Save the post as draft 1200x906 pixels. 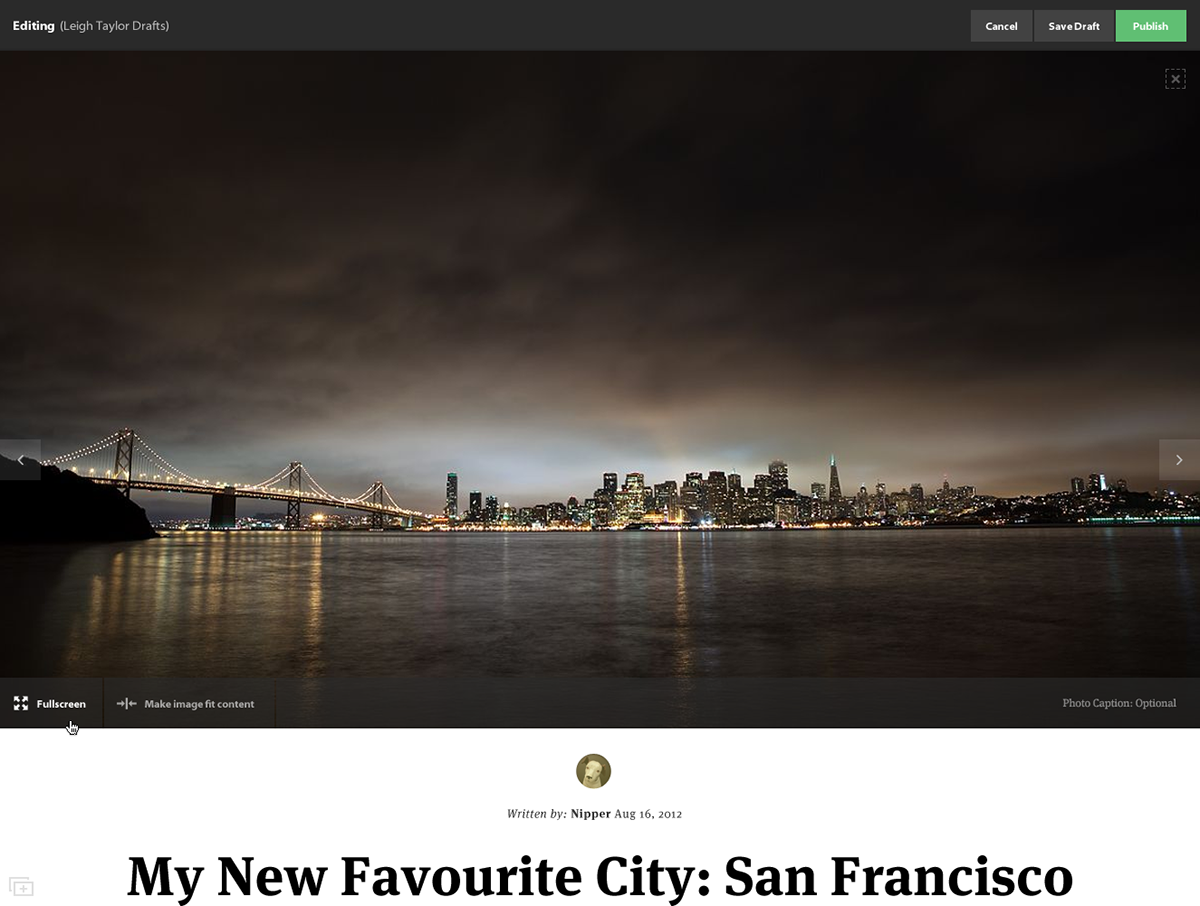click(x=1074, y=26)
